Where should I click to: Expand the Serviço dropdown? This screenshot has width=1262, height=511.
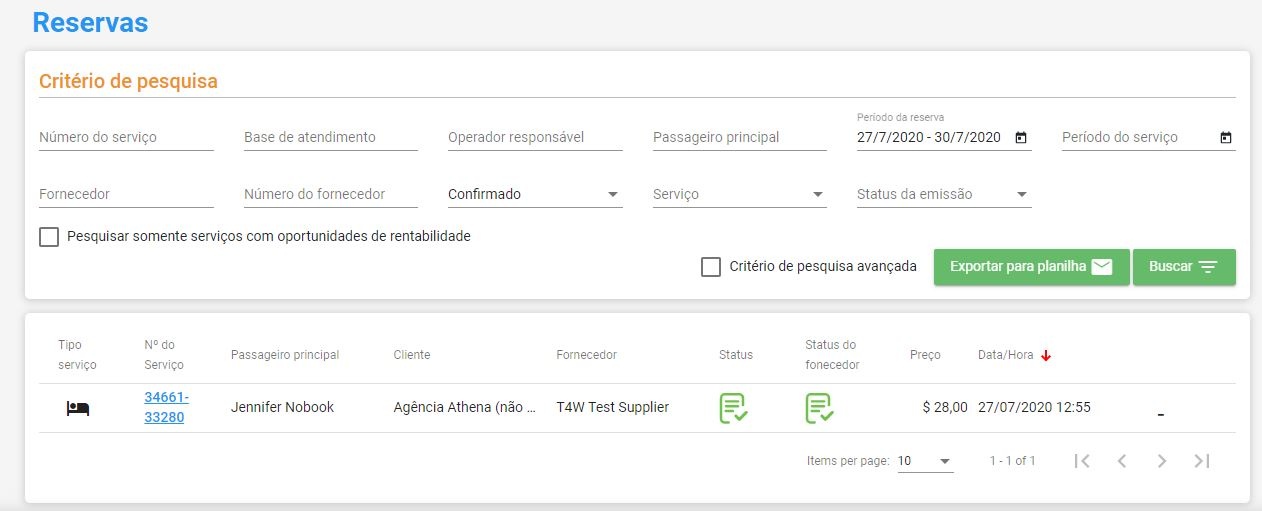tap(739, 194)
